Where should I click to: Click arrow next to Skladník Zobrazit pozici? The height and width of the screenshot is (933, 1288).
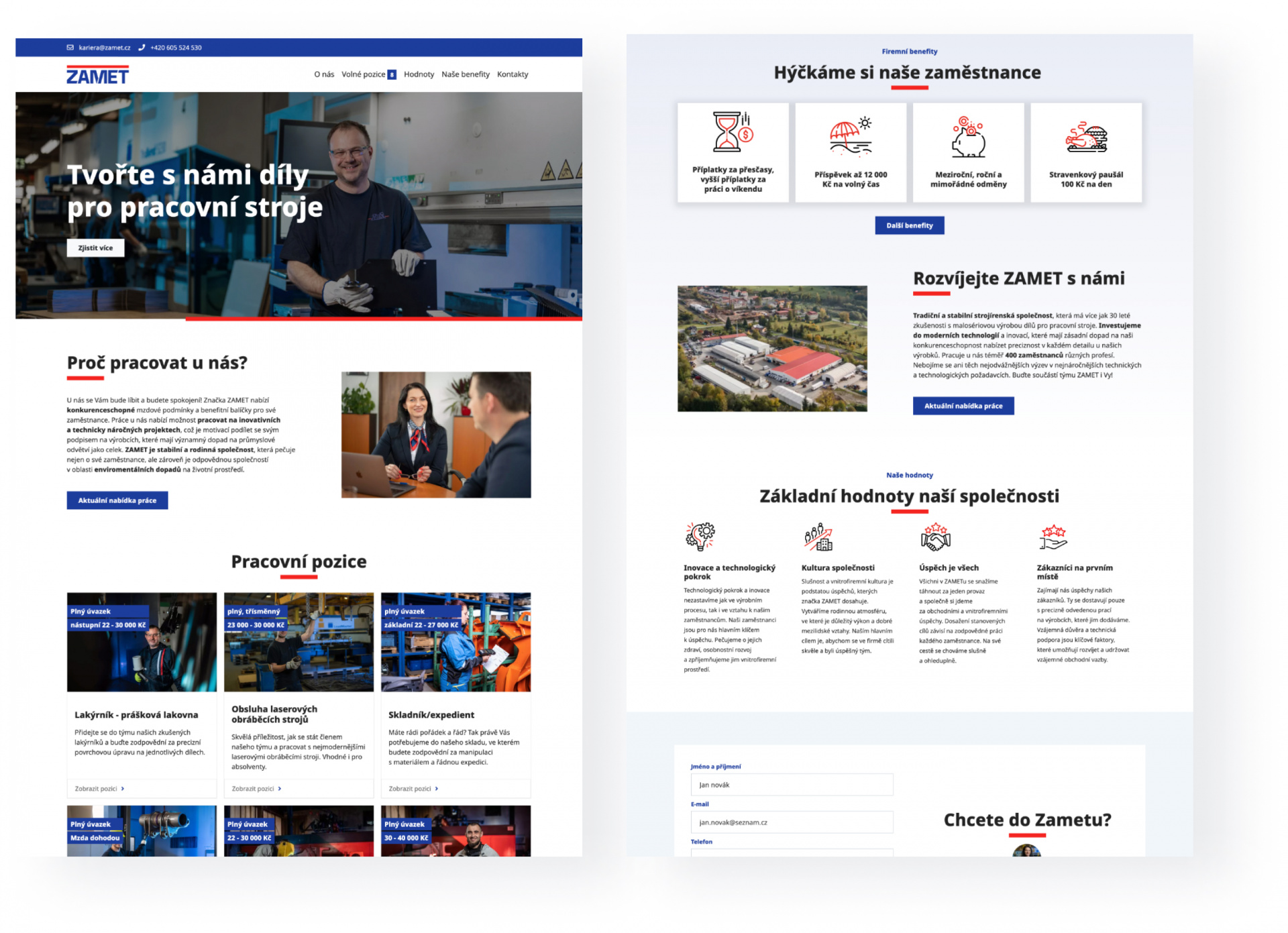click(x=437, y=789)
